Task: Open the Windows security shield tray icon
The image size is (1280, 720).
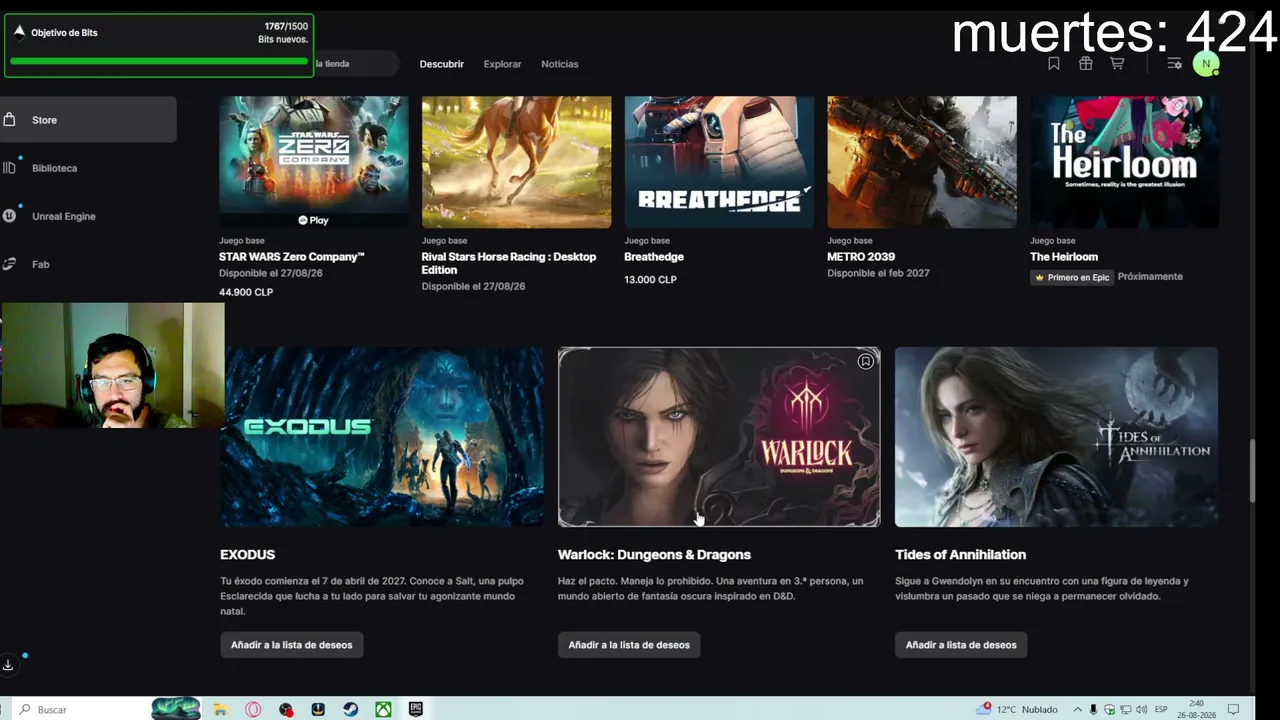Action: point(1109,709)
